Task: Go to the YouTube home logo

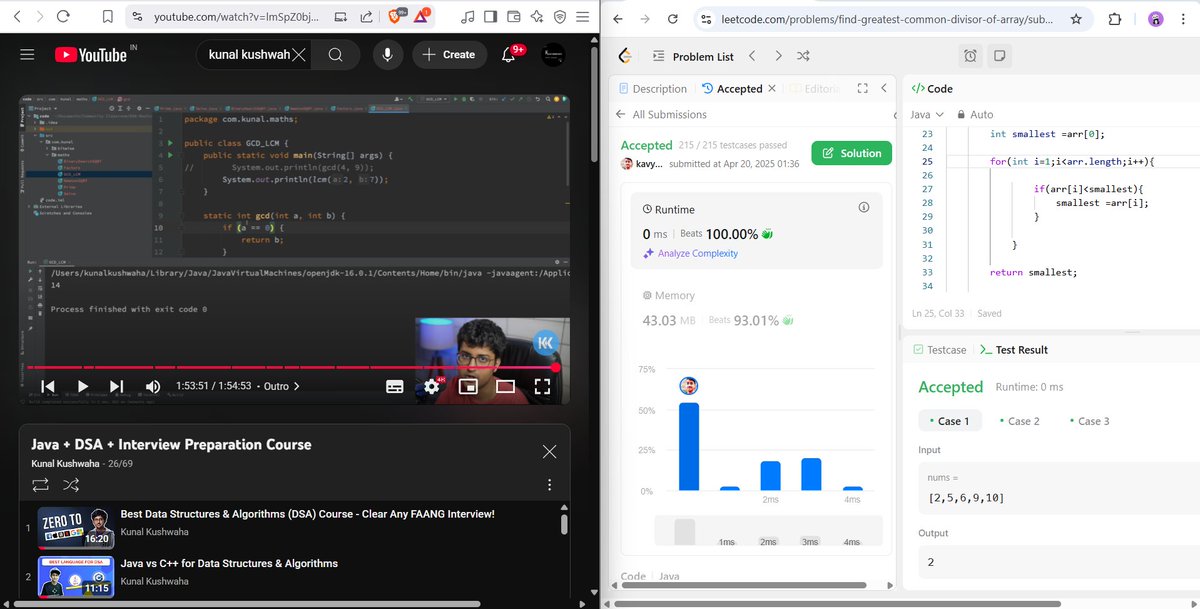Action: point(92,55)
